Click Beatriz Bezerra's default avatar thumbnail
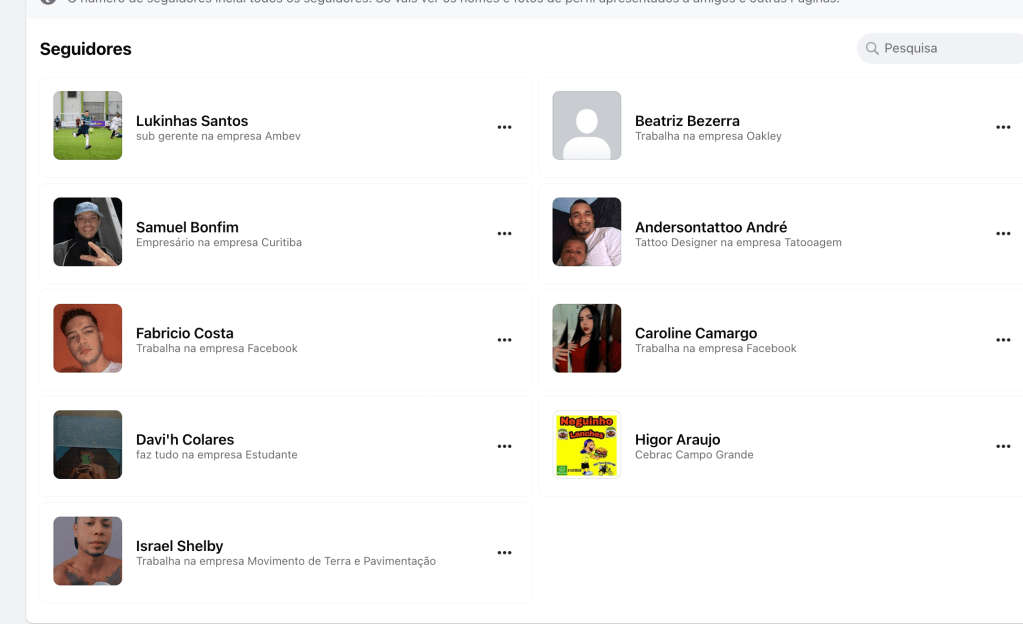This screenshot has width=1023, height=624. tap(587, 126)
